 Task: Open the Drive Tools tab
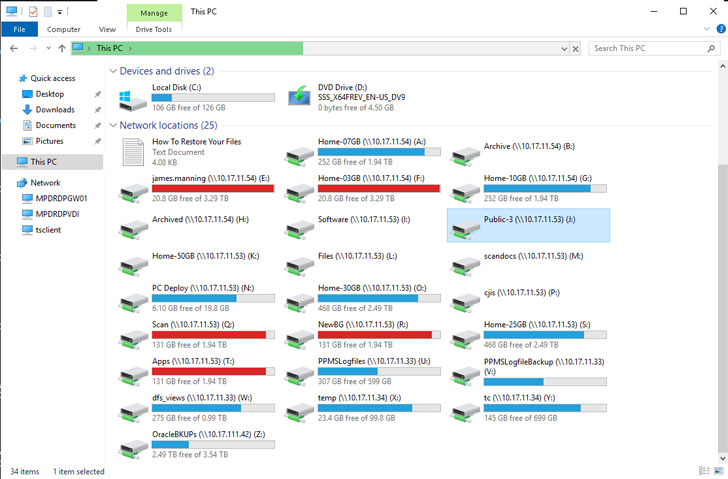[153, 30]
